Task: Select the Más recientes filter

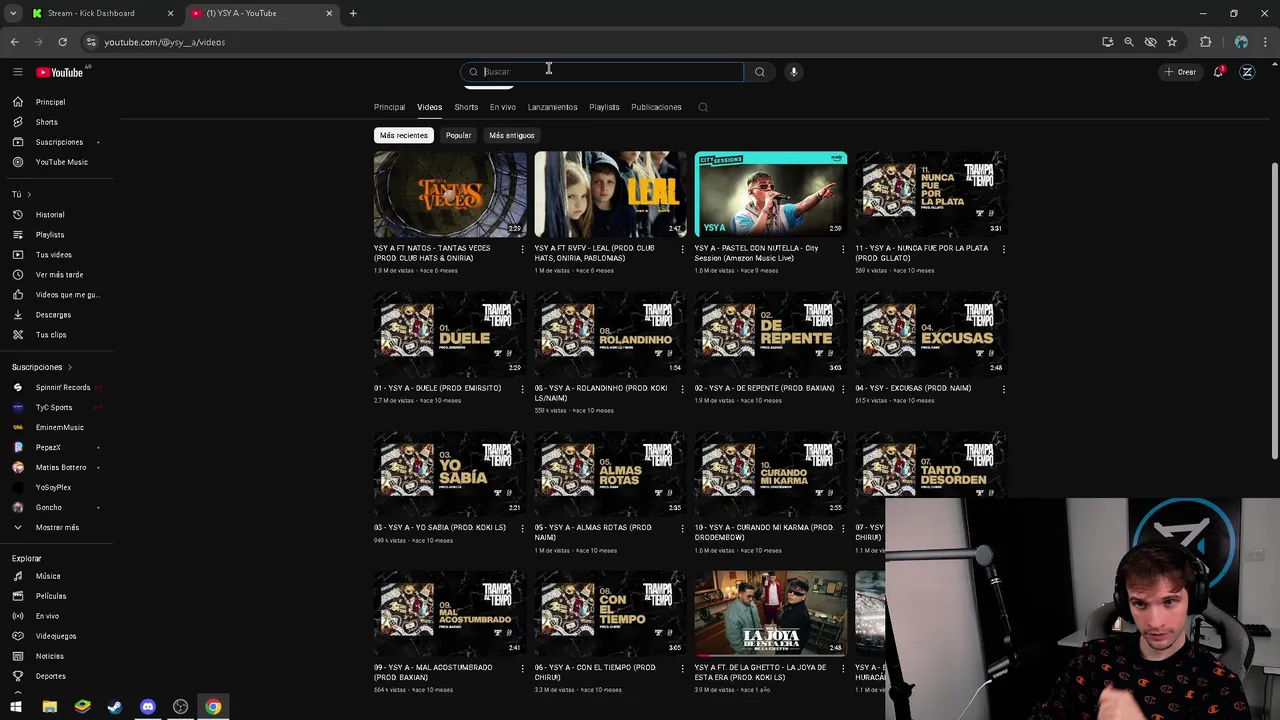Action: tap(403, 135)
